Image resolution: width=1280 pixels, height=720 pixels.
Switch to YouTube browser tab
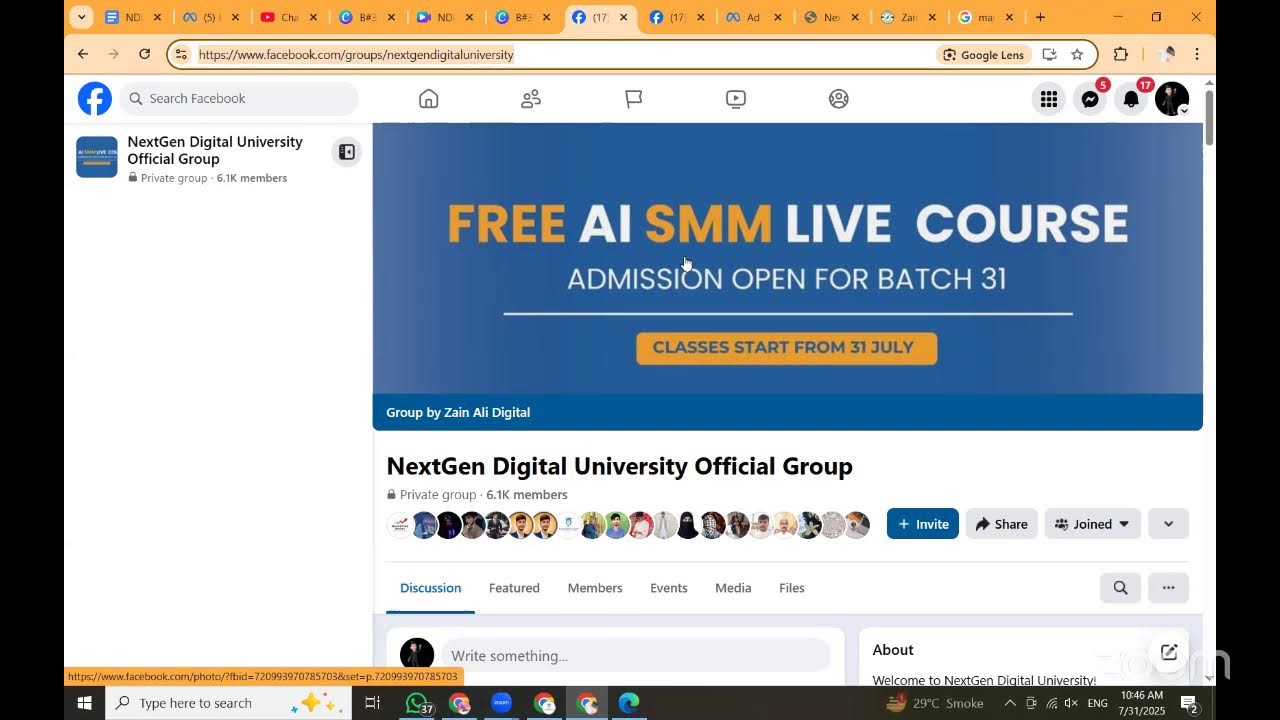coord(290,17)
